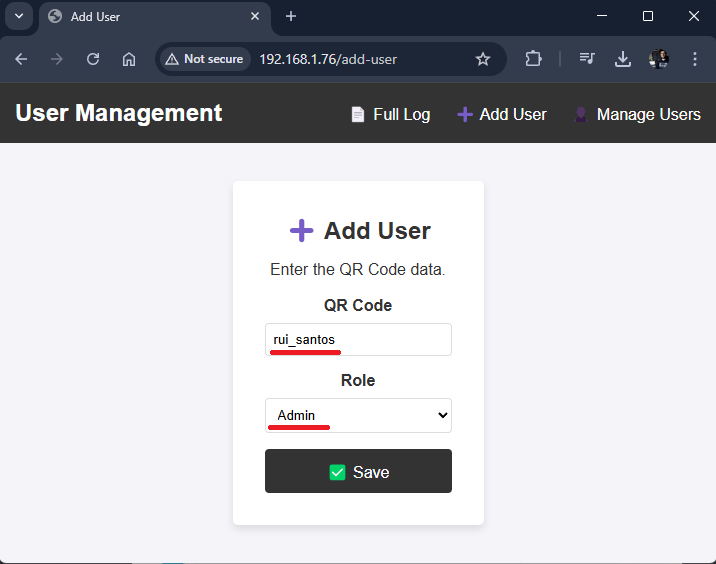Select Add User in top navigation
The height and width of the screenshot is (564, 716).
pyautogui.click(x=502, y=115)
